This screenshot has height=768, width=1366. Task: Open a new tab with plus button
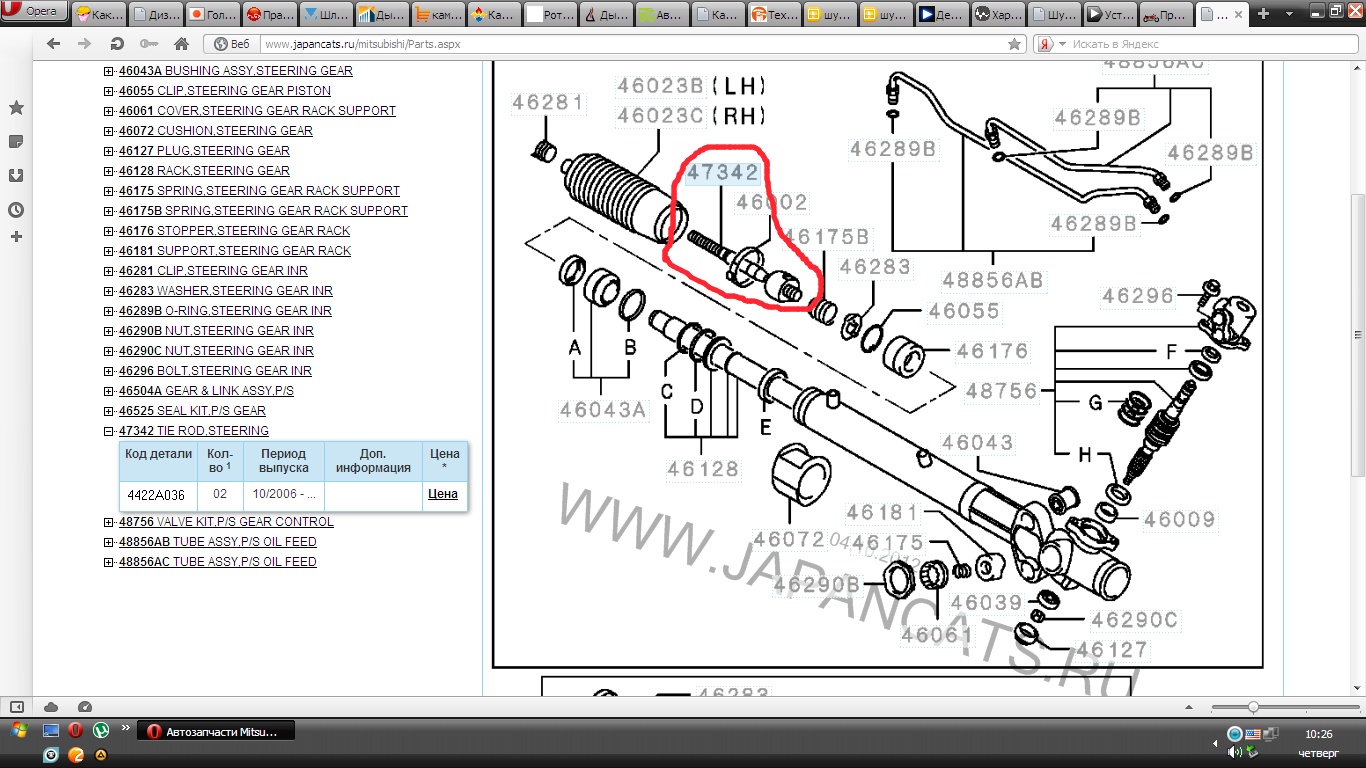(1265, 14)
